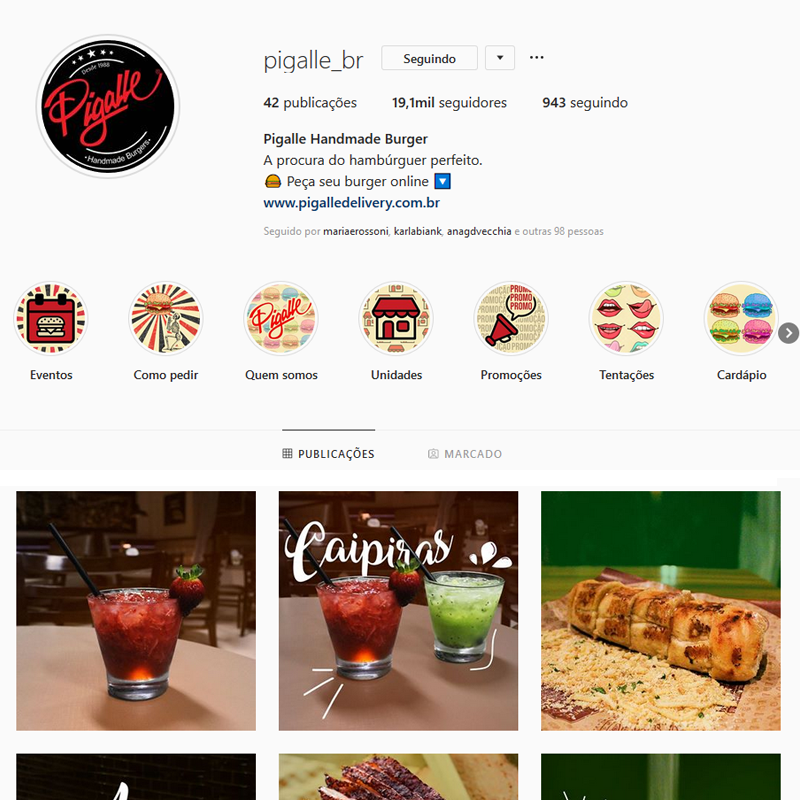The image size is (800, 800).
Task: Open the Como pedir highlight icon
Action: coord(166,318)
